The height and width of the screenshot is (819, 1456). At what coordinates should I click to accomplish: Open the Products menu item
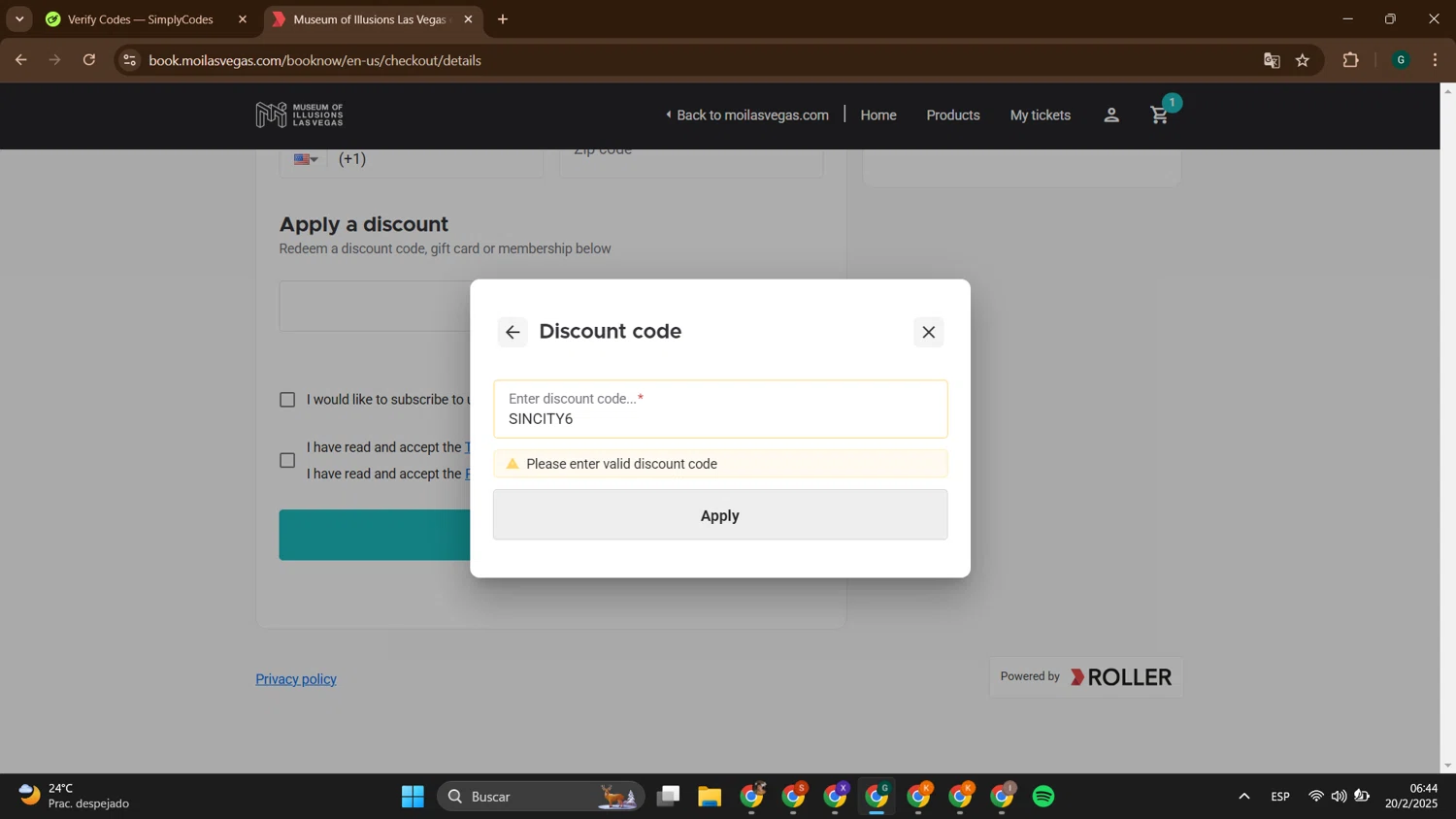coord(953,115)
